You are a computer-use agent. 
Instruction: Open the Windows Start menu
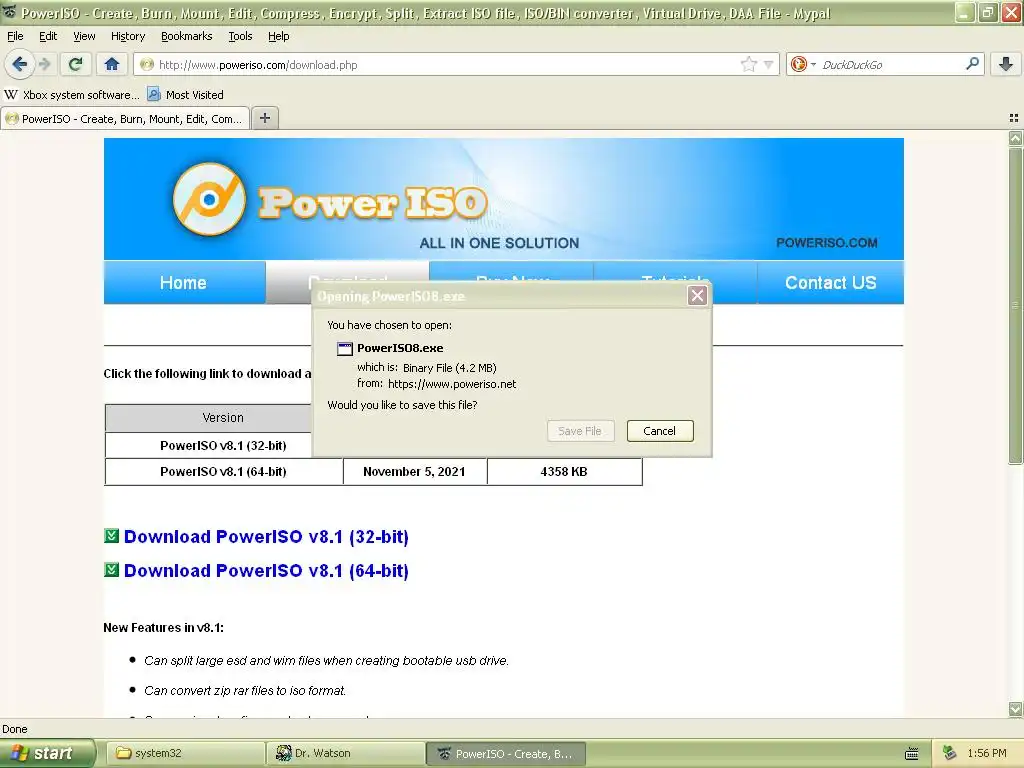pyautogui.click(x=46, y=754)
